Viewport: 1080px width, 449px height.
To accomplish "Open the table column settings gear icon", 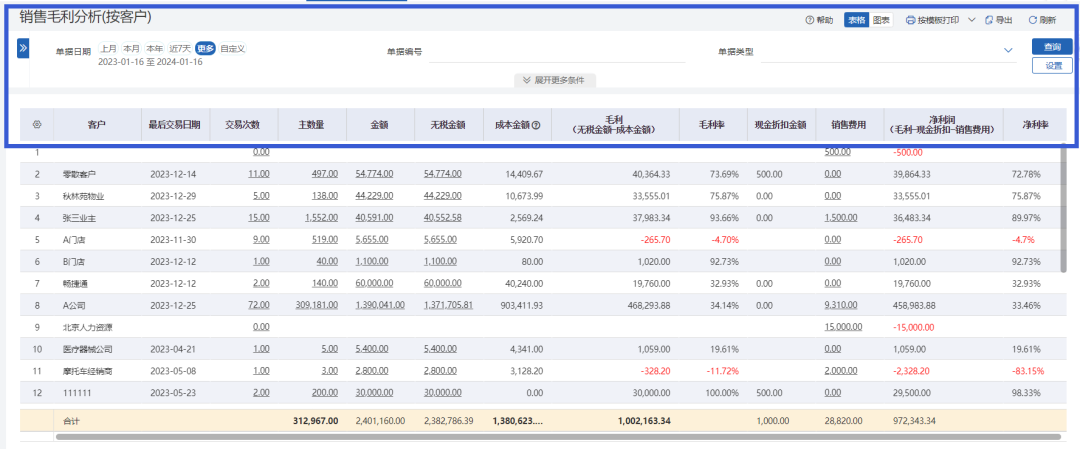I will tap(37, 125).
